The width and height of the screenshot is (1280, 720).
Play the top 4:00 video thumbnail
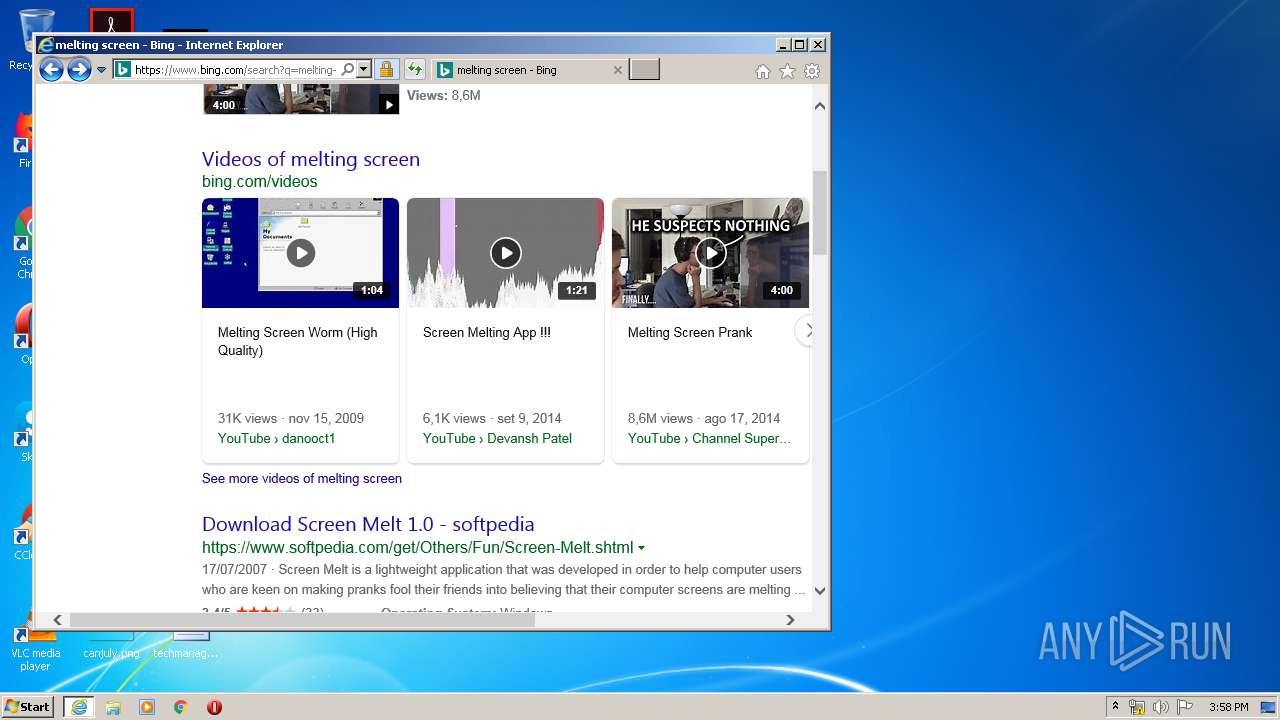[300, 100]
